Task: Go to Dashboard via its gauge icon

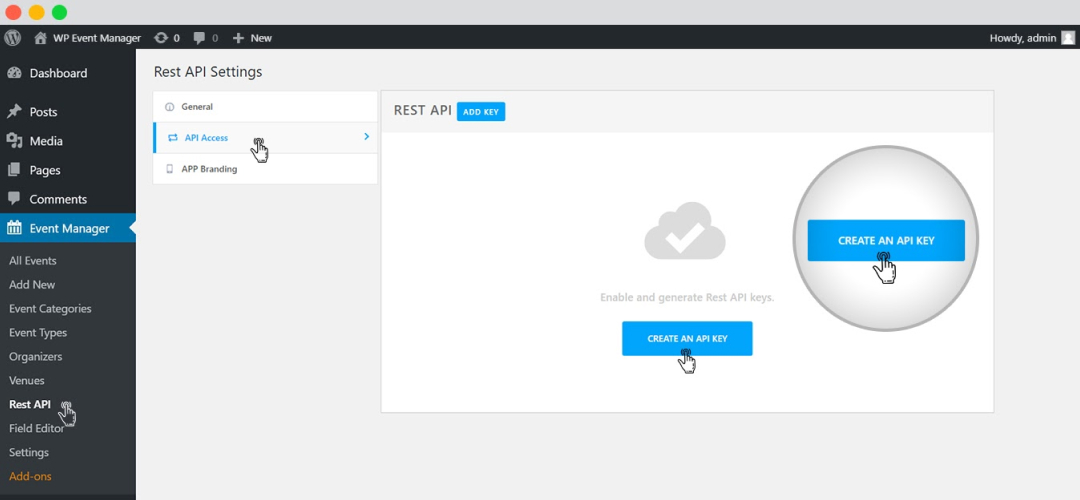Action: click(14, 73)
